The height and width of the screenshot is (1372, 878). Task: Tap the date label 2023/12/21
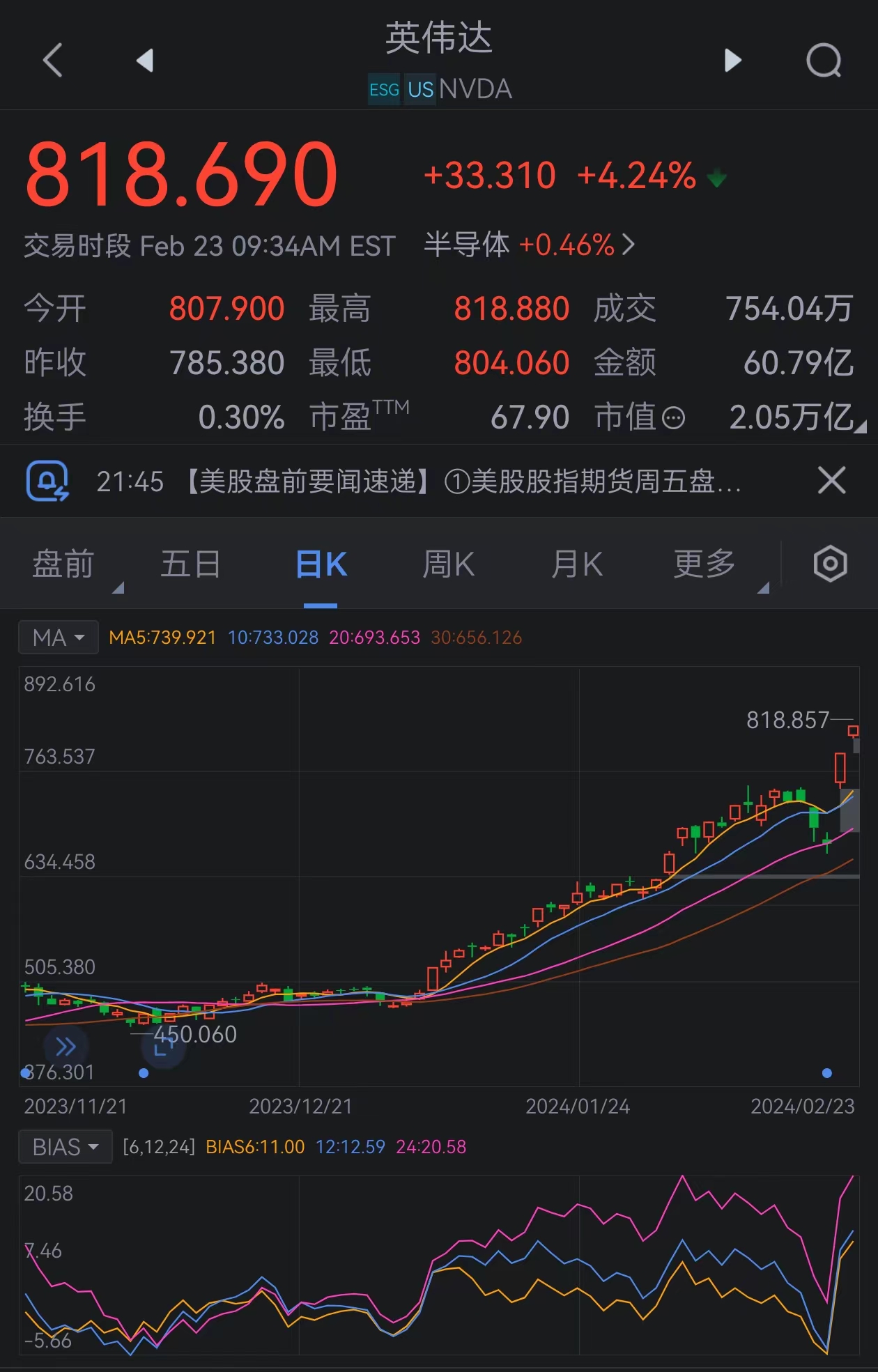[x=301, y=1107]
